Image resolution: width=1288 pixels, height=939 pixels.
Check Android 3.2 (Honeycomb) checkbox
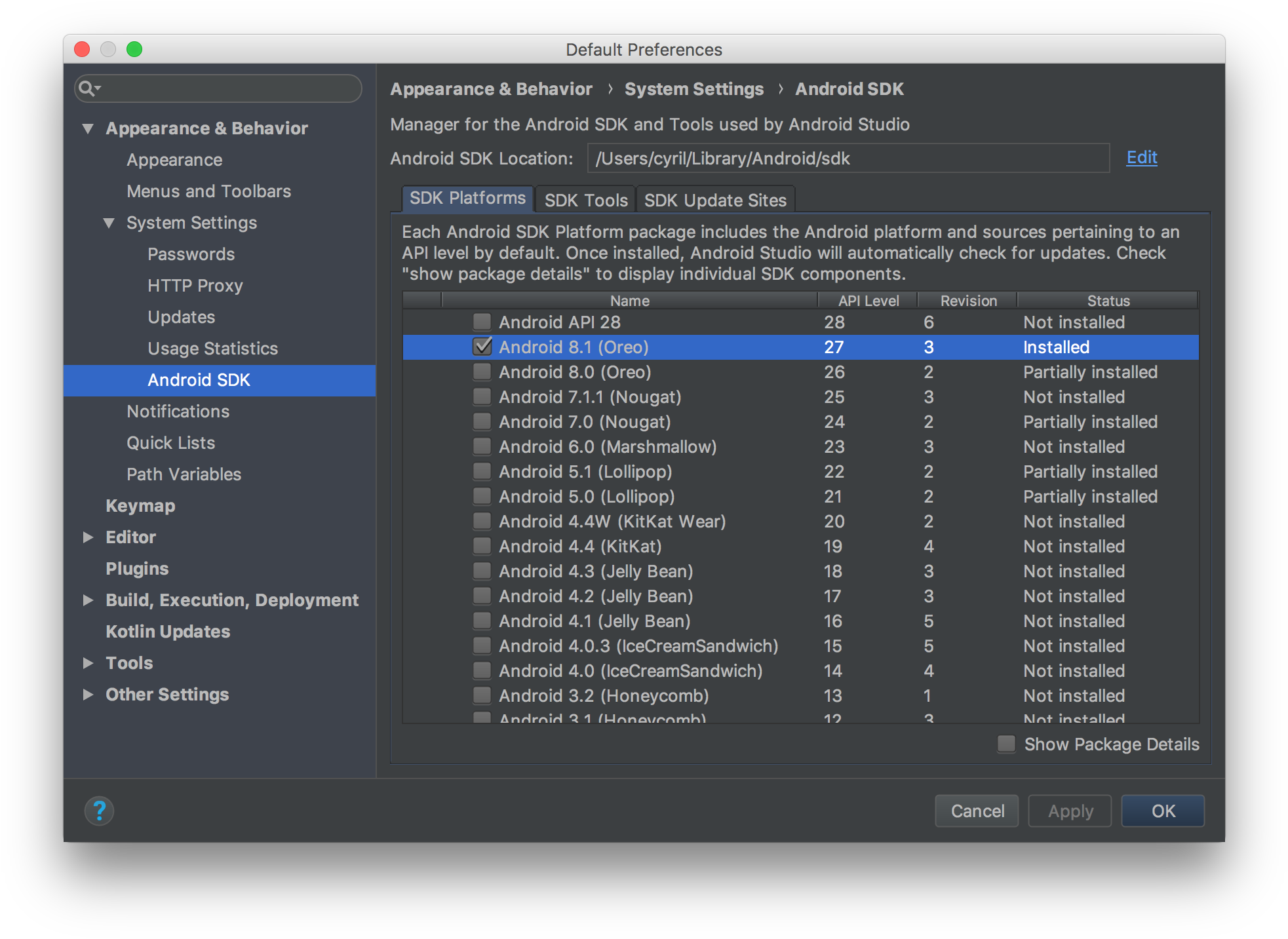[482, 695]
